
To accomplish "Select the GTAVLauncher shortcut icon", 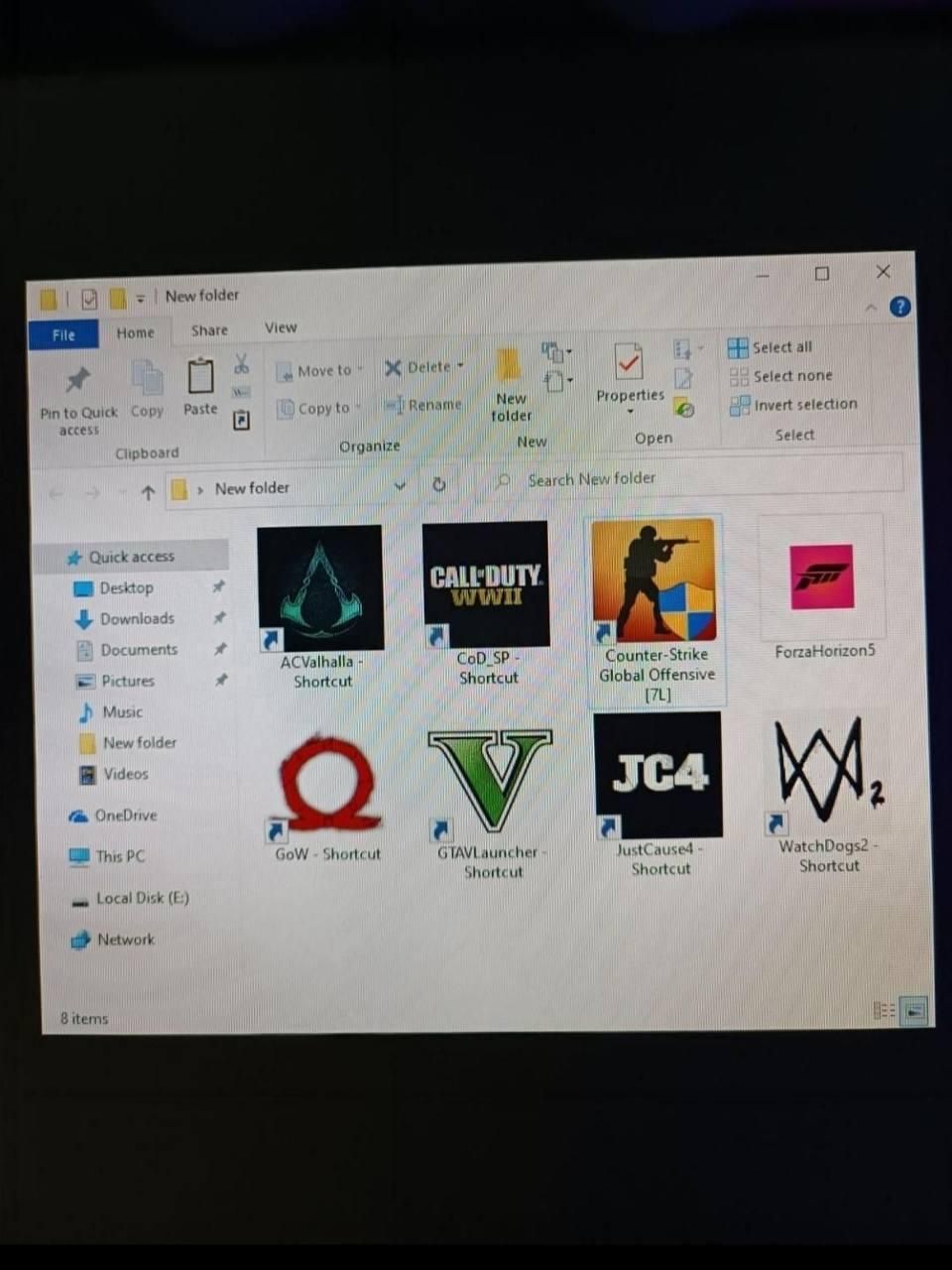I will (x=490, y=783).
